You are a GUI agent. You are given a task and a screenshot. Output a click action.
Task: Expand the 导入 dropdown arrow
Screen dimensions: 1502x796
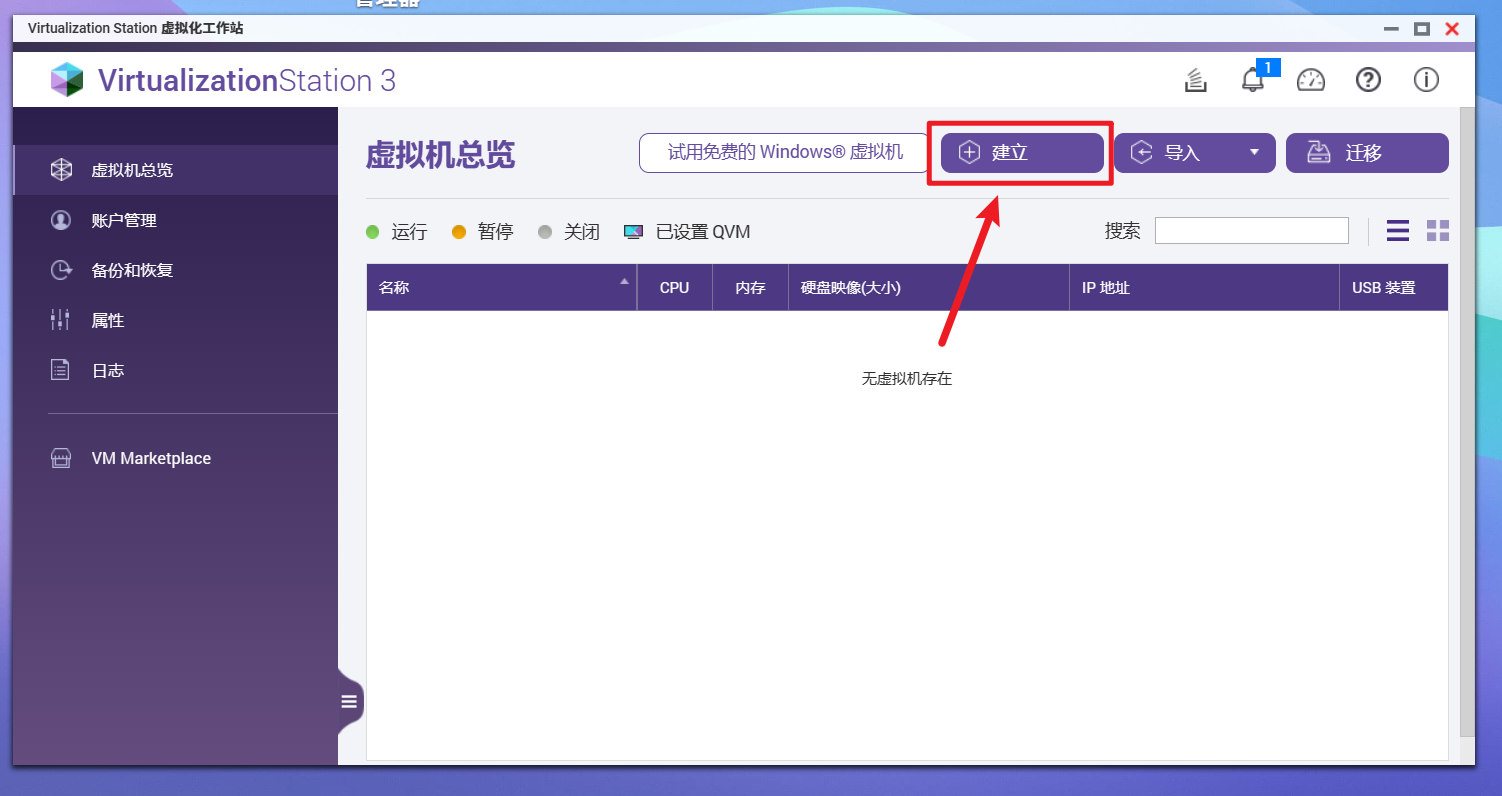[x=1254, y=153]
